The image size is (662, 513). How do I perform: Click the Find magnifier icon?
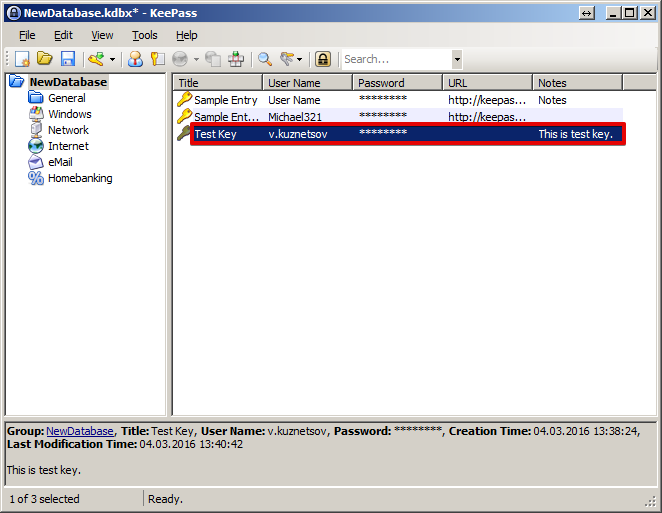(x=265, y=59)
